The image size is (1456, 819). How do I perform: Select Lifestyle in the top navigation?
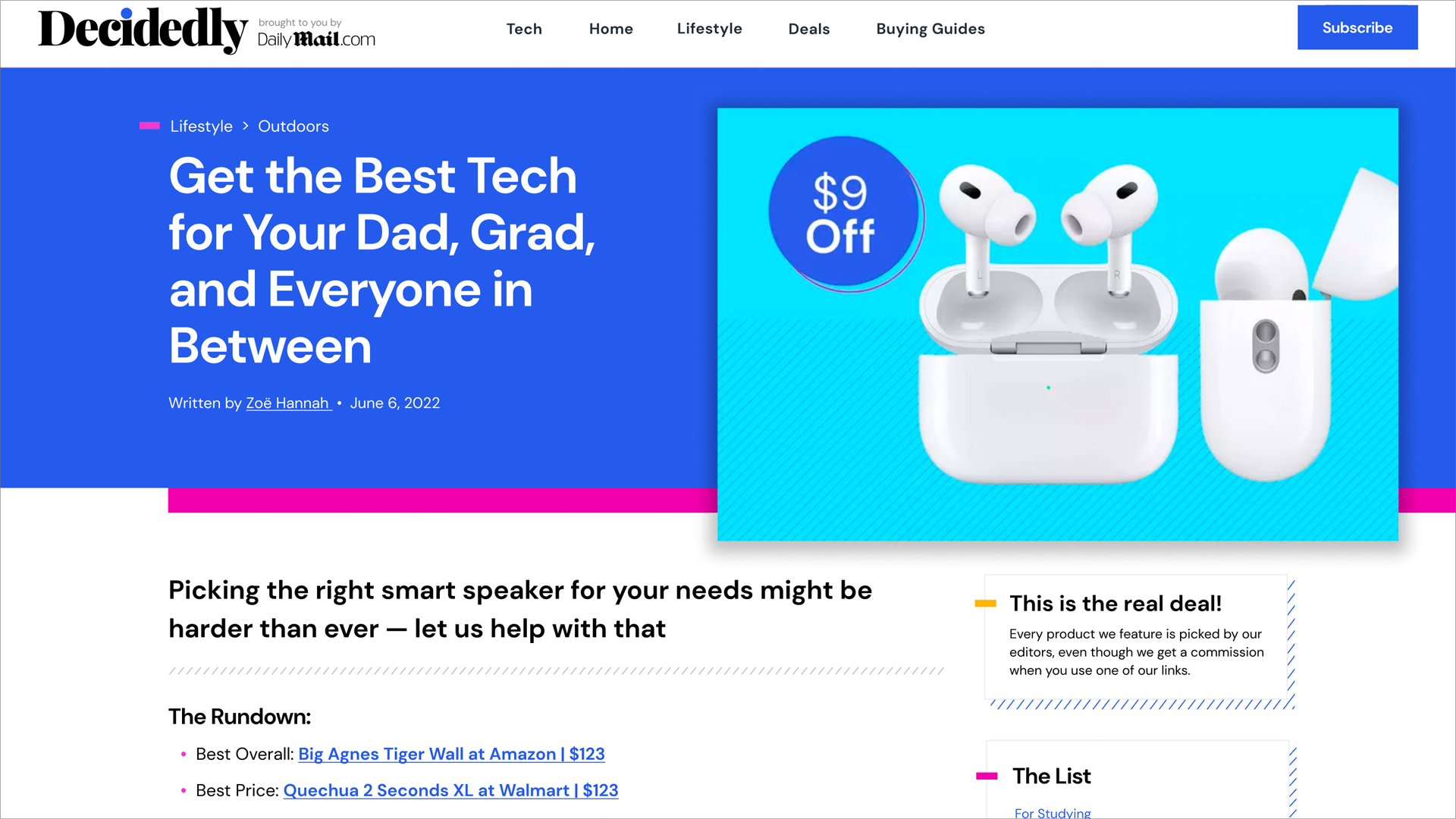coord(710,29)
